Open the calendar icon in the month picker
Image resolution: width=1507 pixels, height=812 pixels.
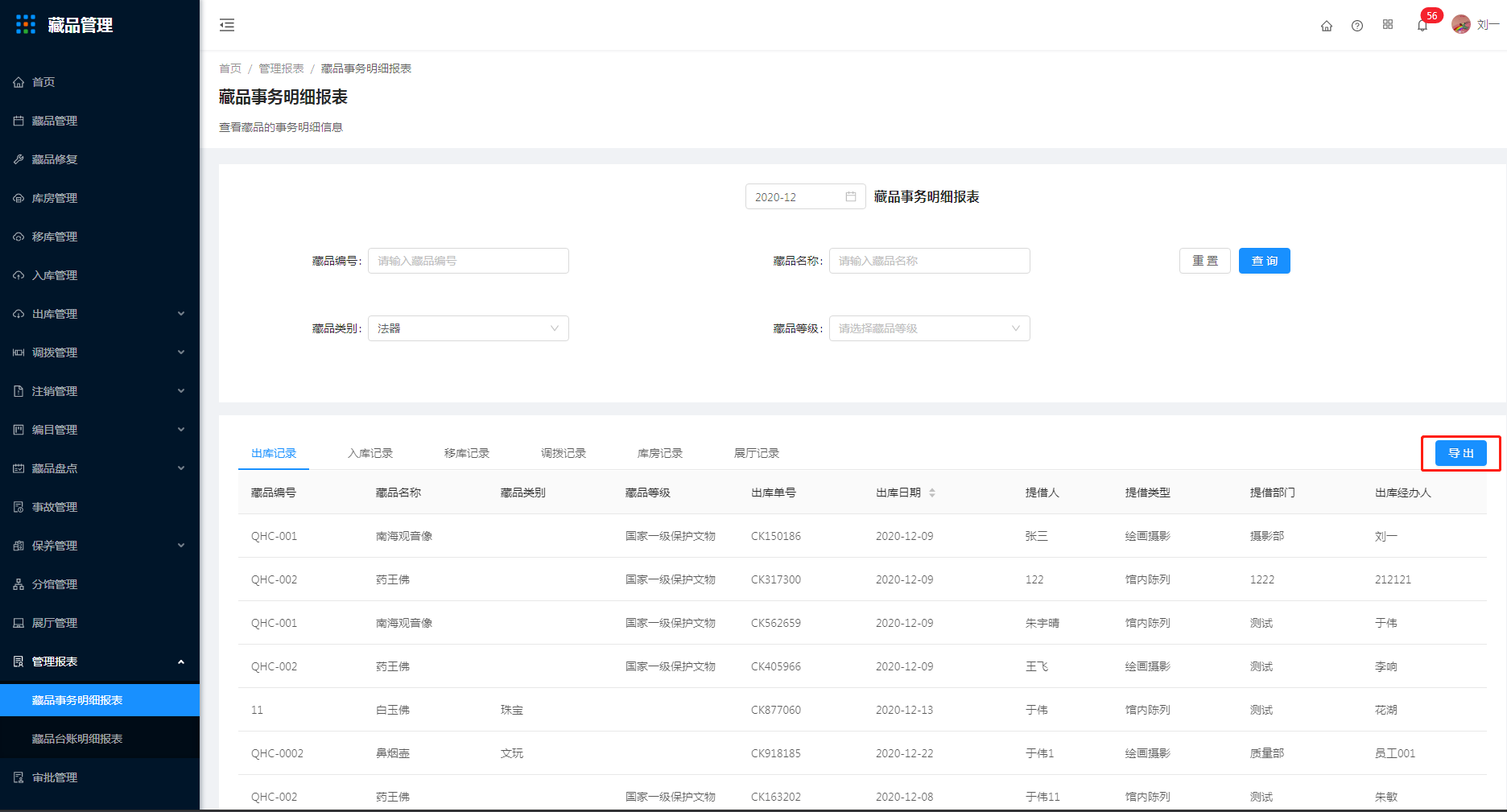tap(851, 196)
